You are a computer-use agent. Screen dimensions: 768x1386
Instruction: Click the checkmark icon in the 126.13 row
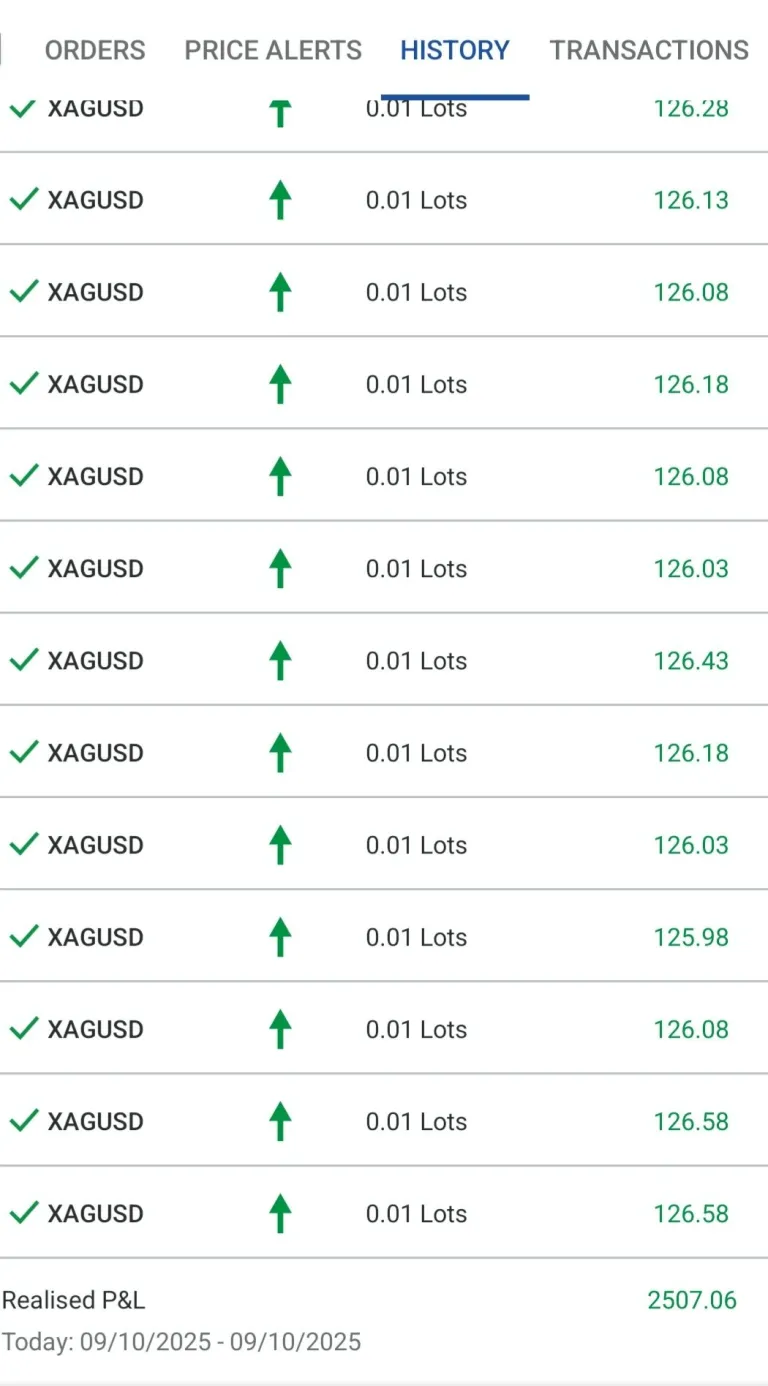click(x=23, y=199)
